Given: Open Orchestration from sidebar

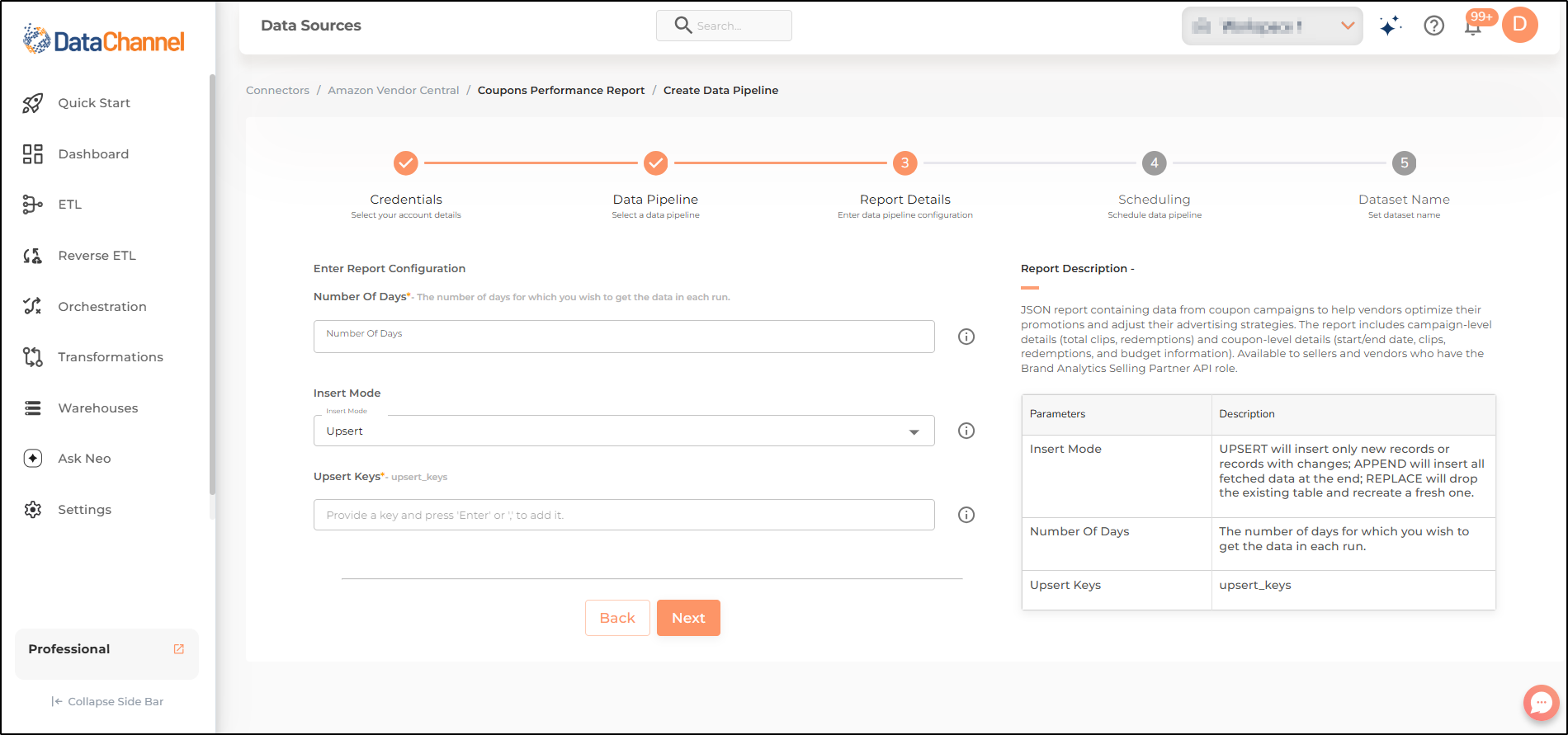Looking at the screenshot, I should 102,307.
